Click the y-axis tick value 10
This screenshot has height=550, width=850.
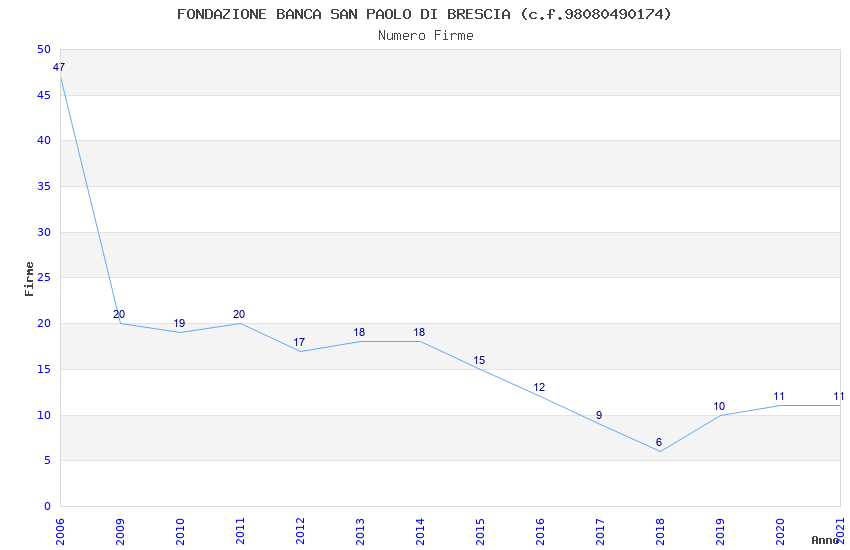click(44, 415)
